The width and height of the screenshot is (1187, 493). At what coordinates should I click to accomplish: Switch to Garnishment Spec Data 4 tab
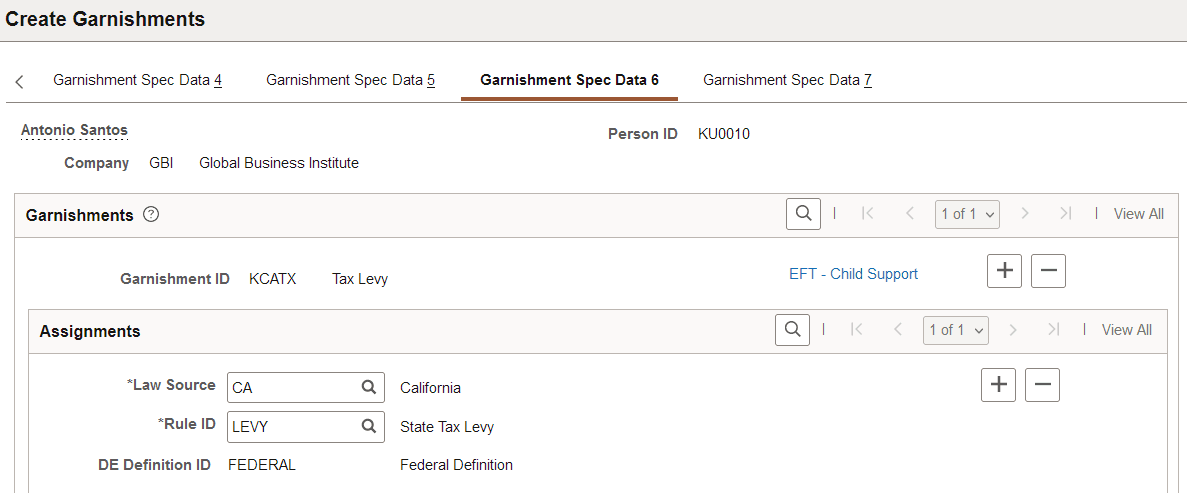[137, 80]
